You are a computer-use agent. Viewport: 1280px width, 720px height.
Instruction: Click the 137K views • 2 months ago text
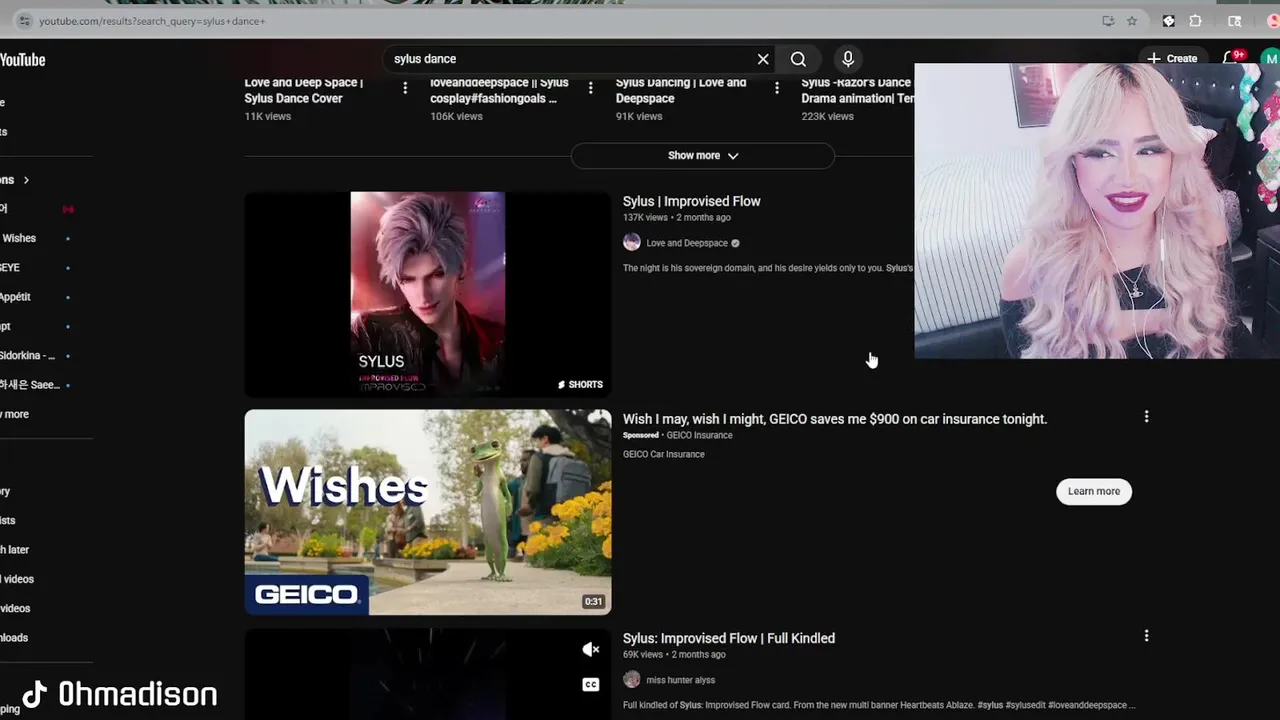tap(677, 217)
